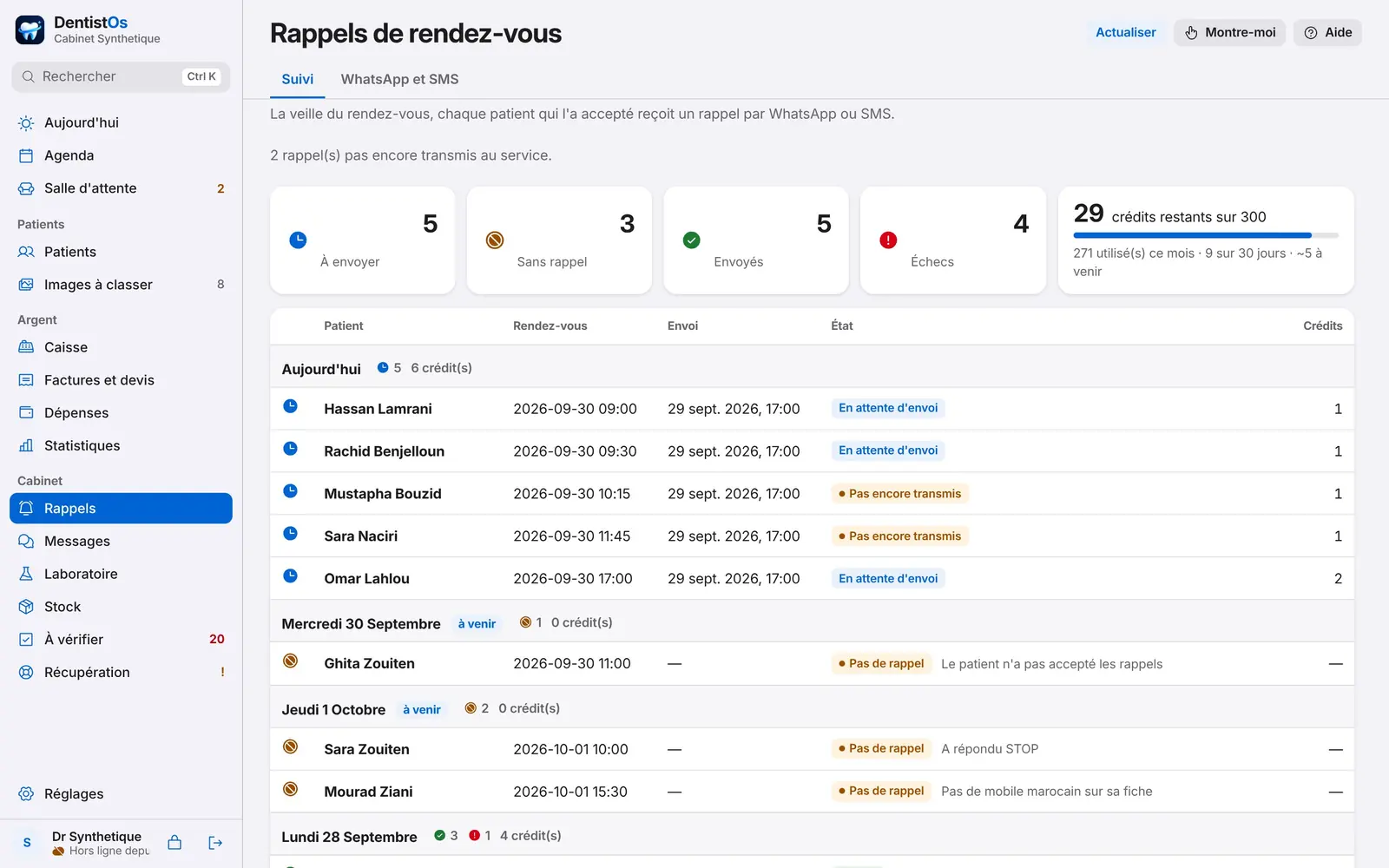
Task: Click En attente d'envoi badge for Rachid Benjelloun
Action: coord(887,450)
